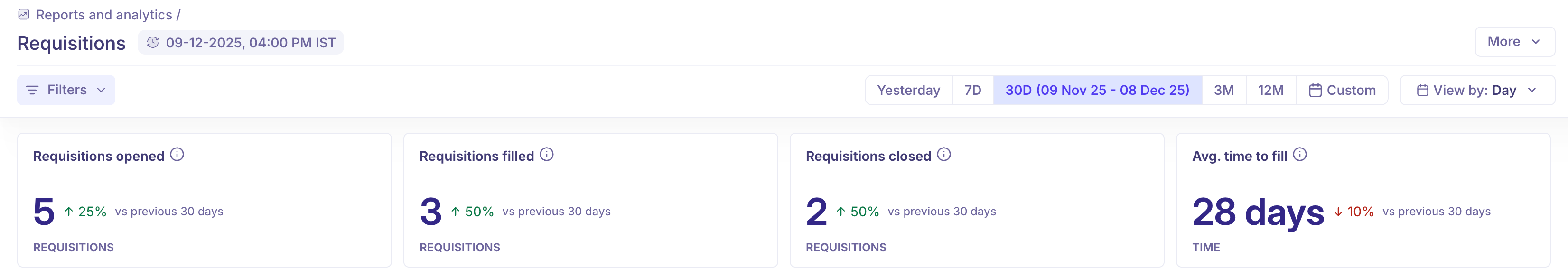This screenshot has width=1568, height=277.
Task: Expand the Filters dropdown
Action: coord(66,90)
